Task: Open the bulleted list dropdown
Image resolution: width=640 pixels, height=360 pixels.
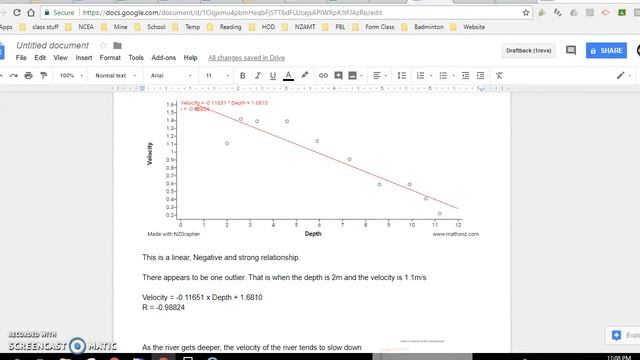Action: pos(446,76)
